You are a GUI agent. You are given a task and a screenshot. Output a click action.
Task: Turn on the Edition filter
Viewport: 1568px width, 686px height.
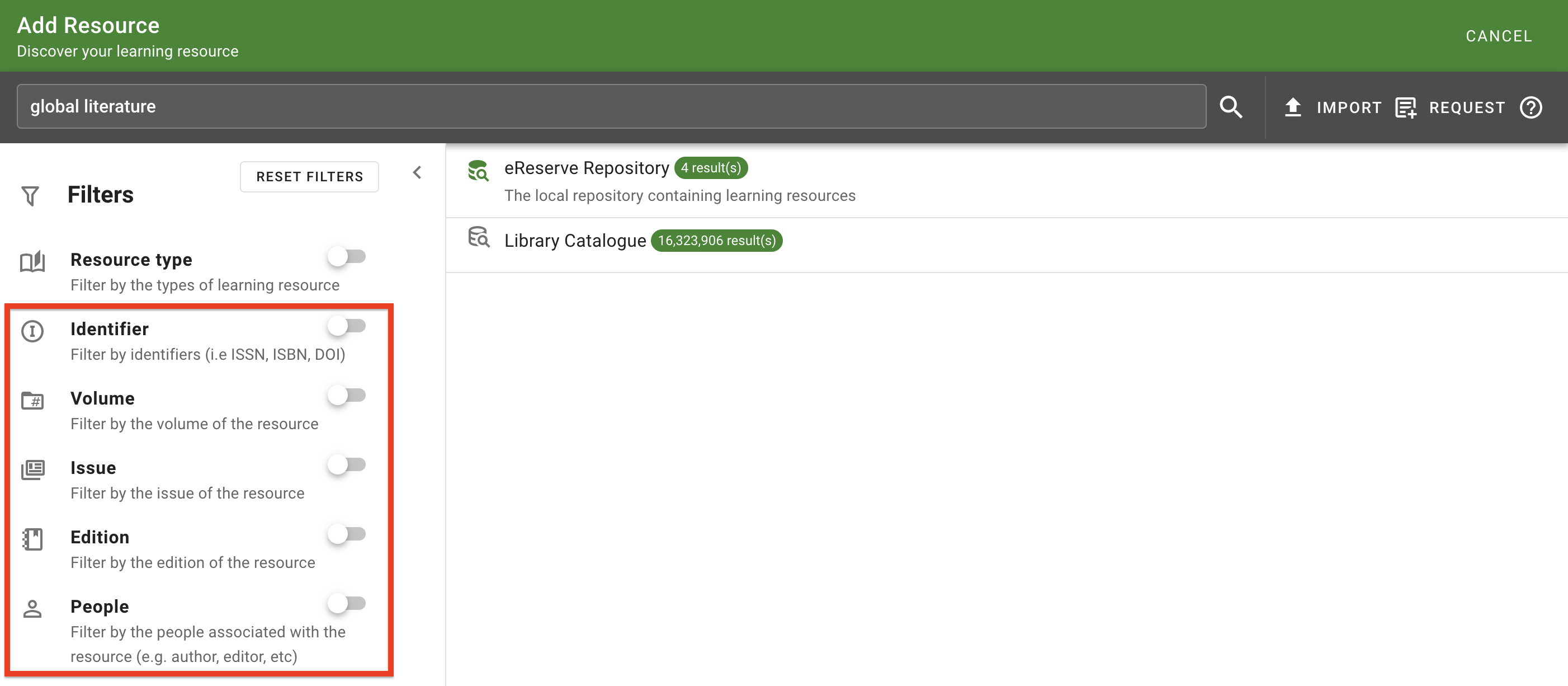point(348,533)
